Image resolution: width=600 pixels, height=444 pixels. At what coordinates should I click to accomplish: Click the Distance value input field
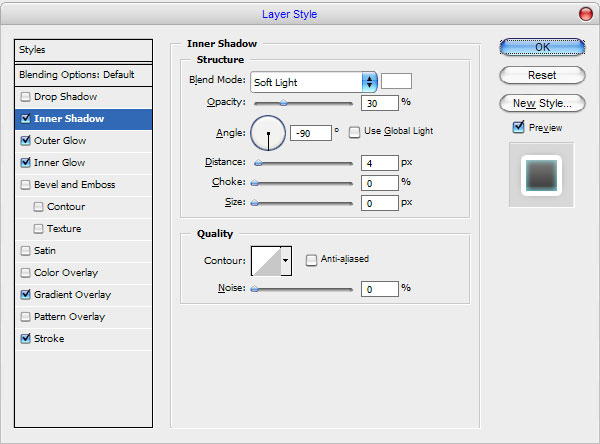380,163
